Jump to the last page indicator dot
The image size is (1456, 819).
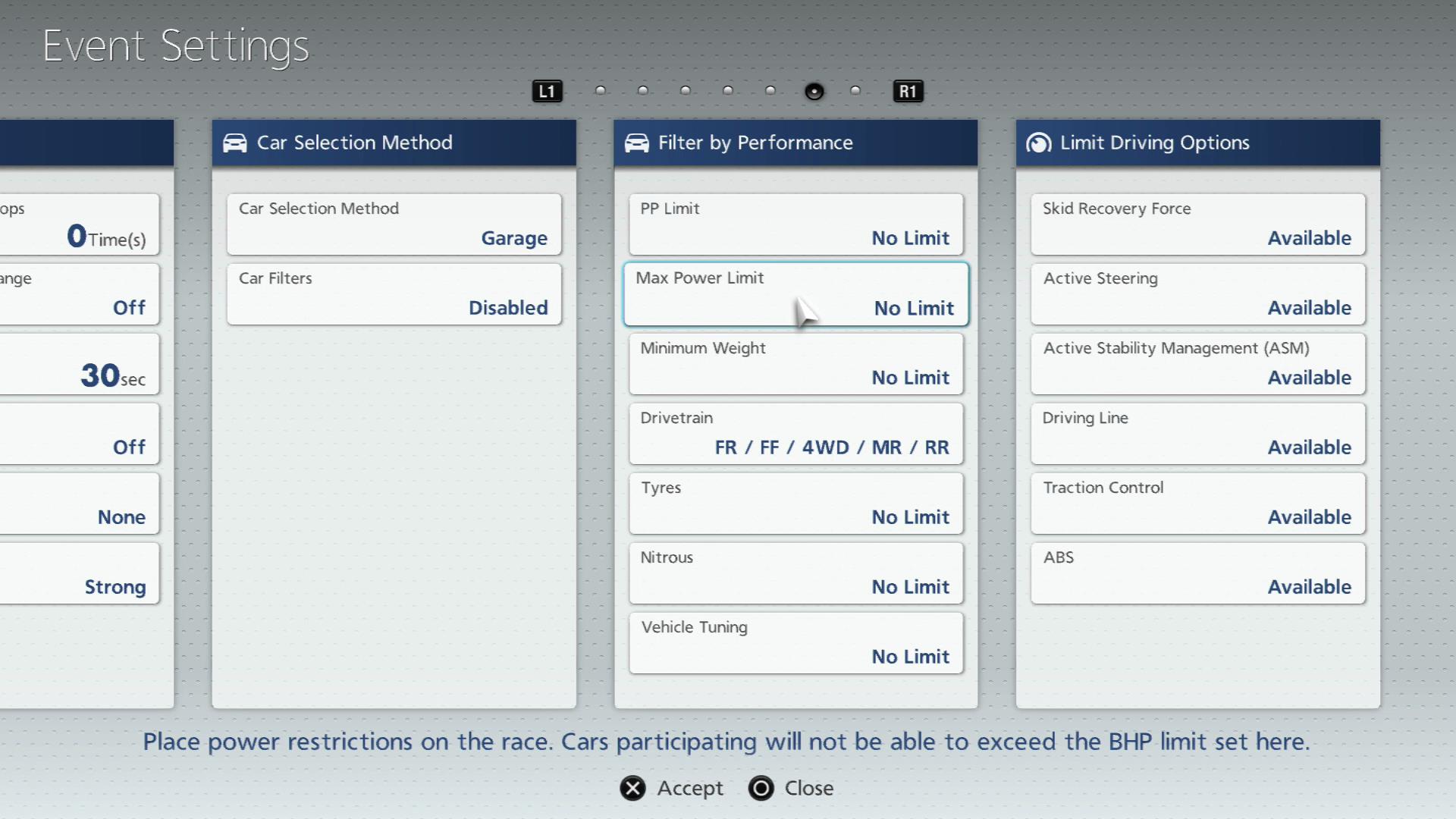[855, 91]
